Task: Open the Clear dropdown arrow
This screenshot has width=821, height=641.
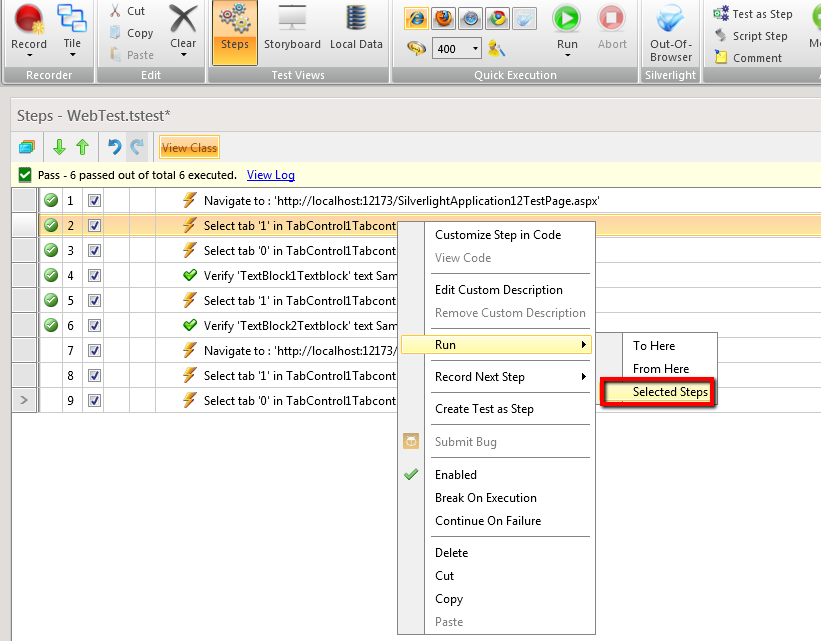Action: (x=183, y=54)
